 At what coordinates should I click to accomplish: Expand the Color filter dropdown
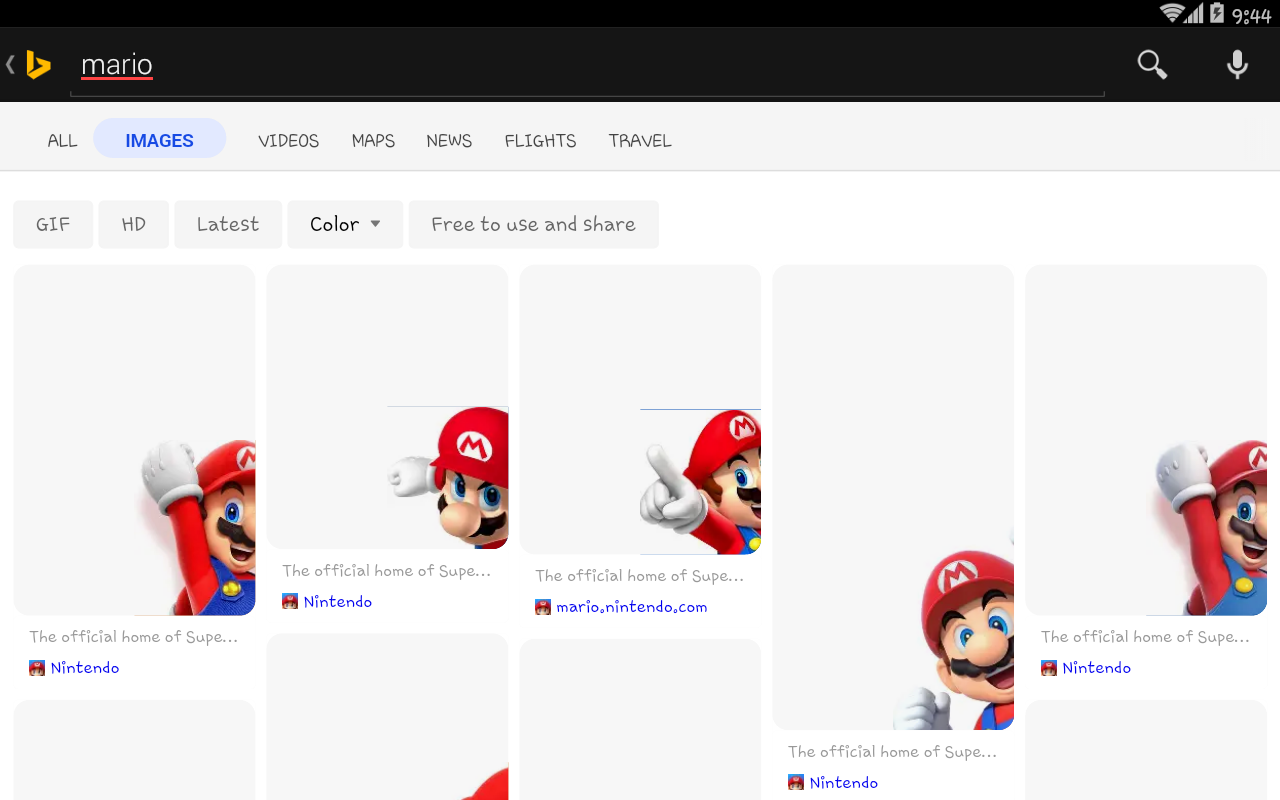coord(345,224)
